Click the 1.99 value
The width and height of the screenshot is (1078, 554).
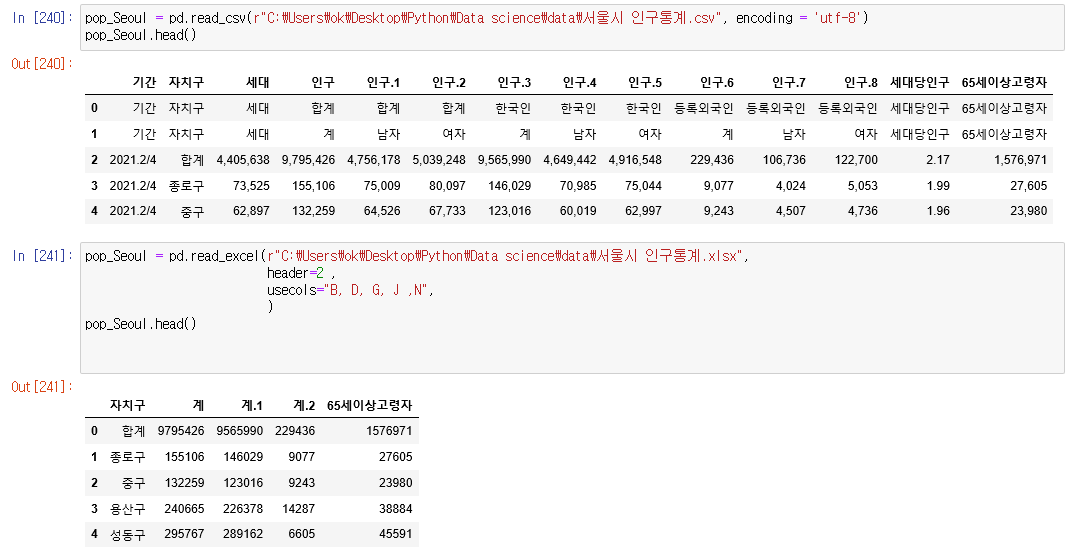tap(938, 186)
